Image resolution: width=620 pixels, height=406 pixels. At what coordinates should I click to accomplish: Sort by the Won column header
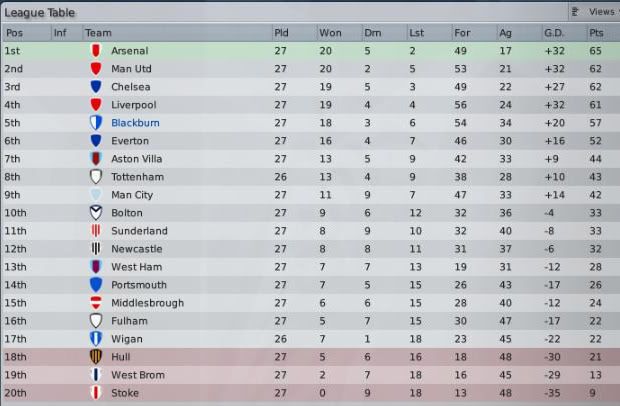coord(329,33)
